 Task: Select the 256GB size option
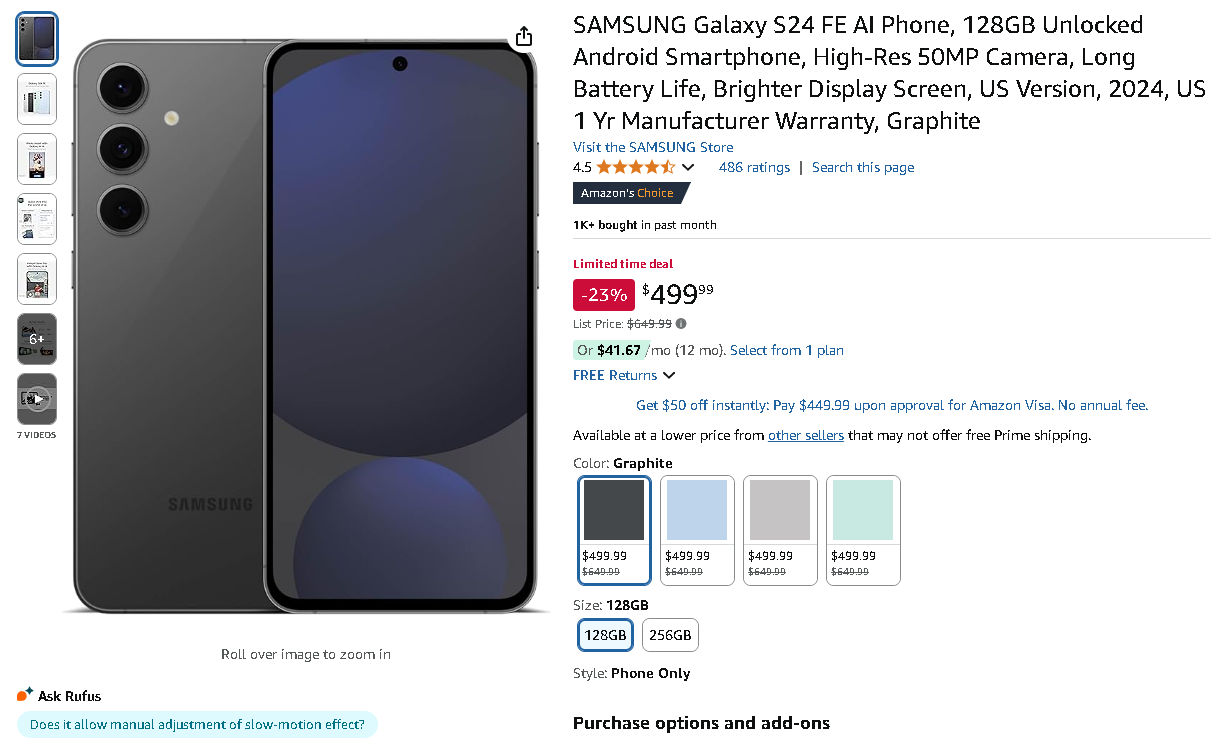[670, 634]
